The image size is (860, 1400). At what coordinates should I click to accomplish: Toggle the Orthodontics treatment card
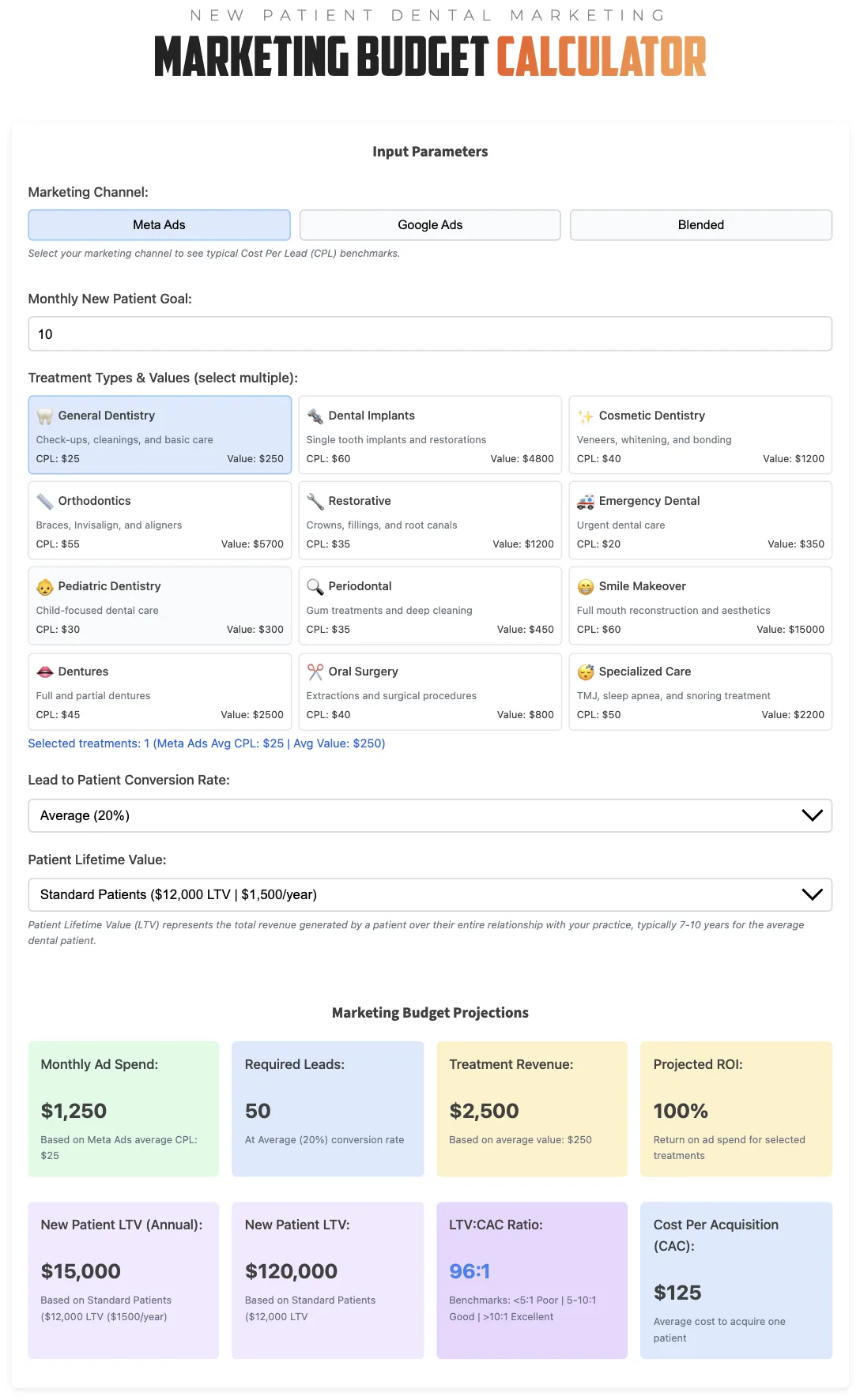click(160, 521)
